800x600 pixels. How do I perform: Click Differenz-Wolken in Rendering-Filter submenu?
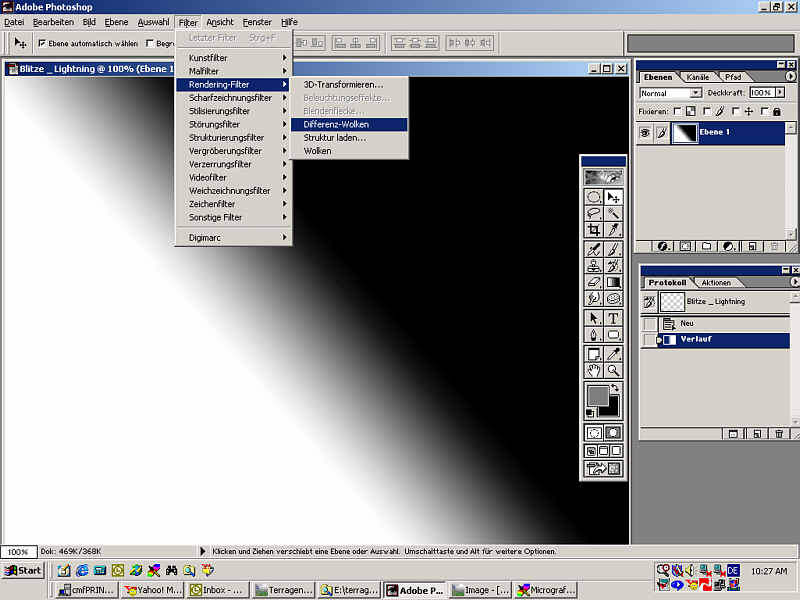(336, 124)
